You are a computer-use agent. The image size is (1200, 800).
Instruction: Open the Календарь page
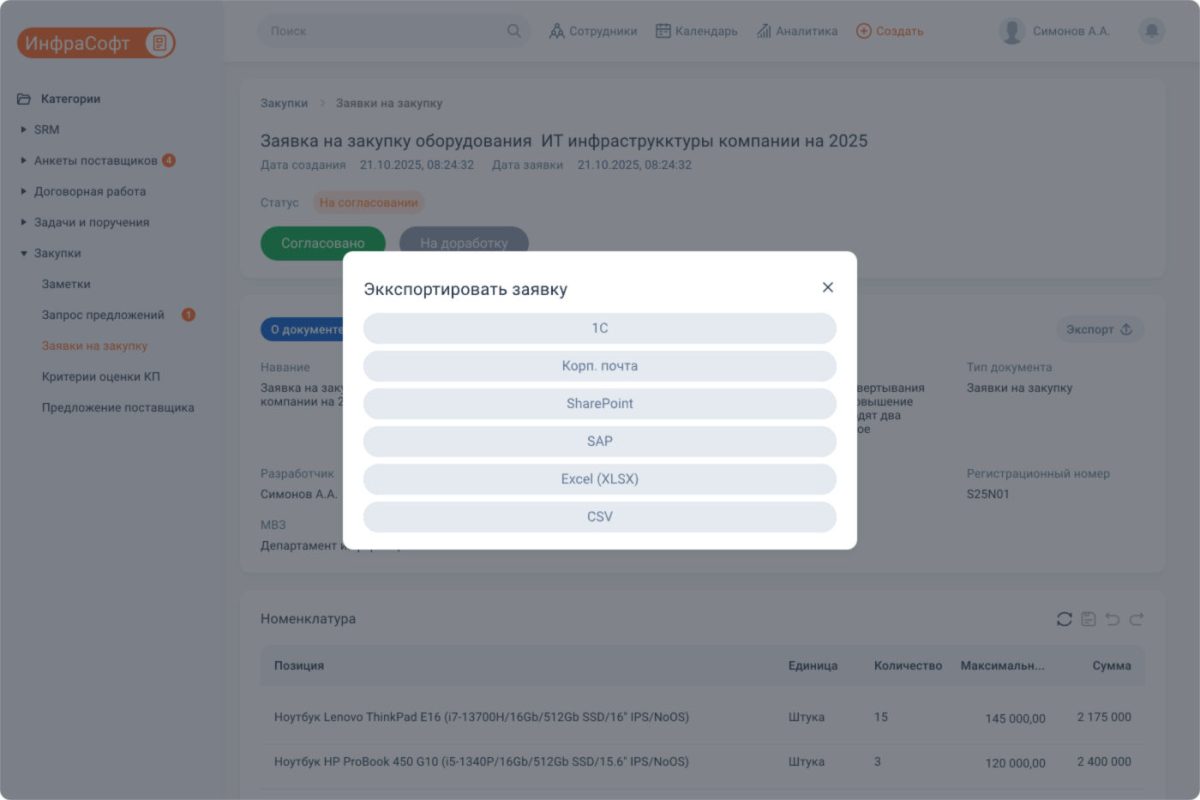696,31
